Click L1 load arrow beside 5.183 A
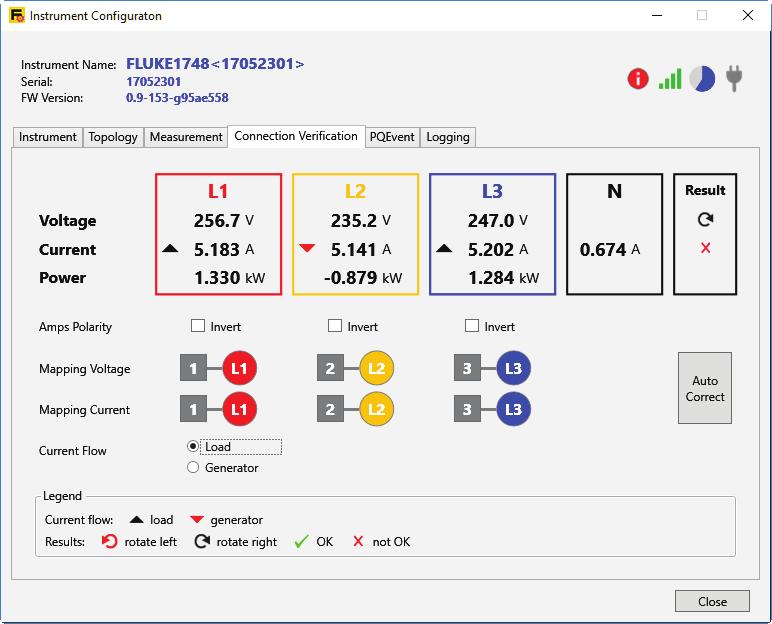Screen dimensions: 772x624 coord(170,248)
